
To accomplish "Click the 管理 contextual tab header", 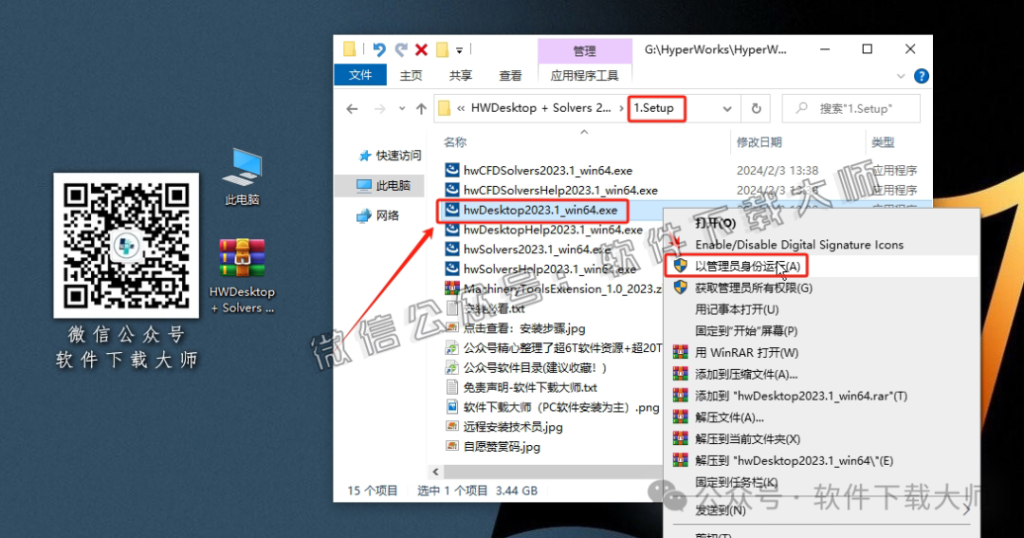I will pos(584,51).
